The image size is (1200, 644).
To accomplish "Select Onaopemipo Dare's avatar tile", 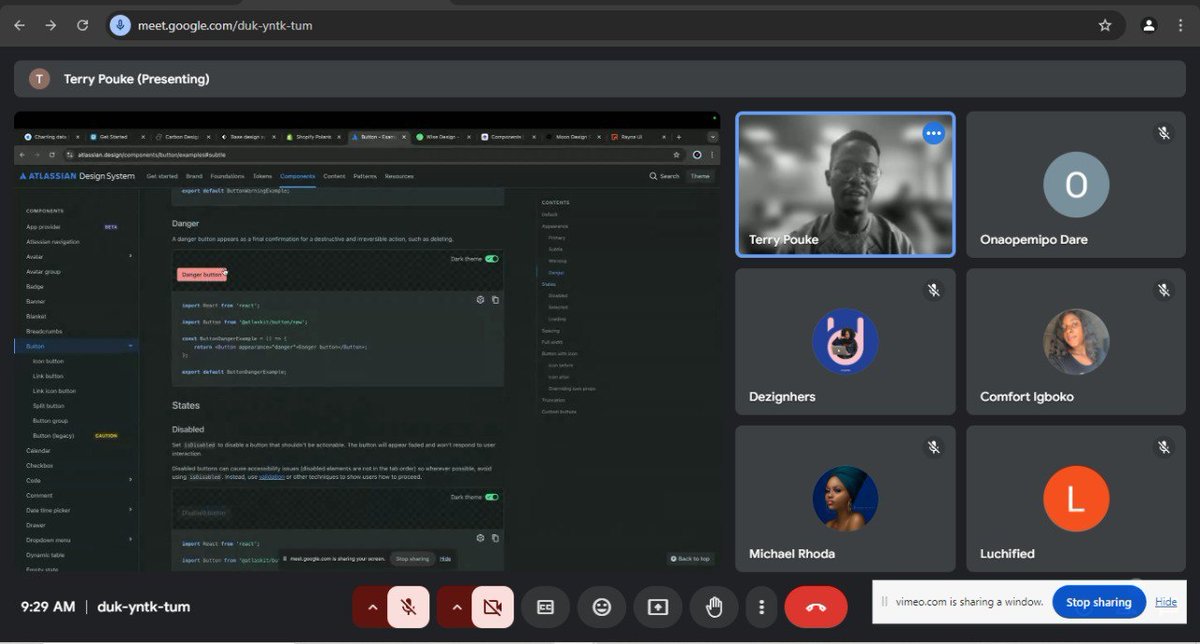I will [1076, 185].
